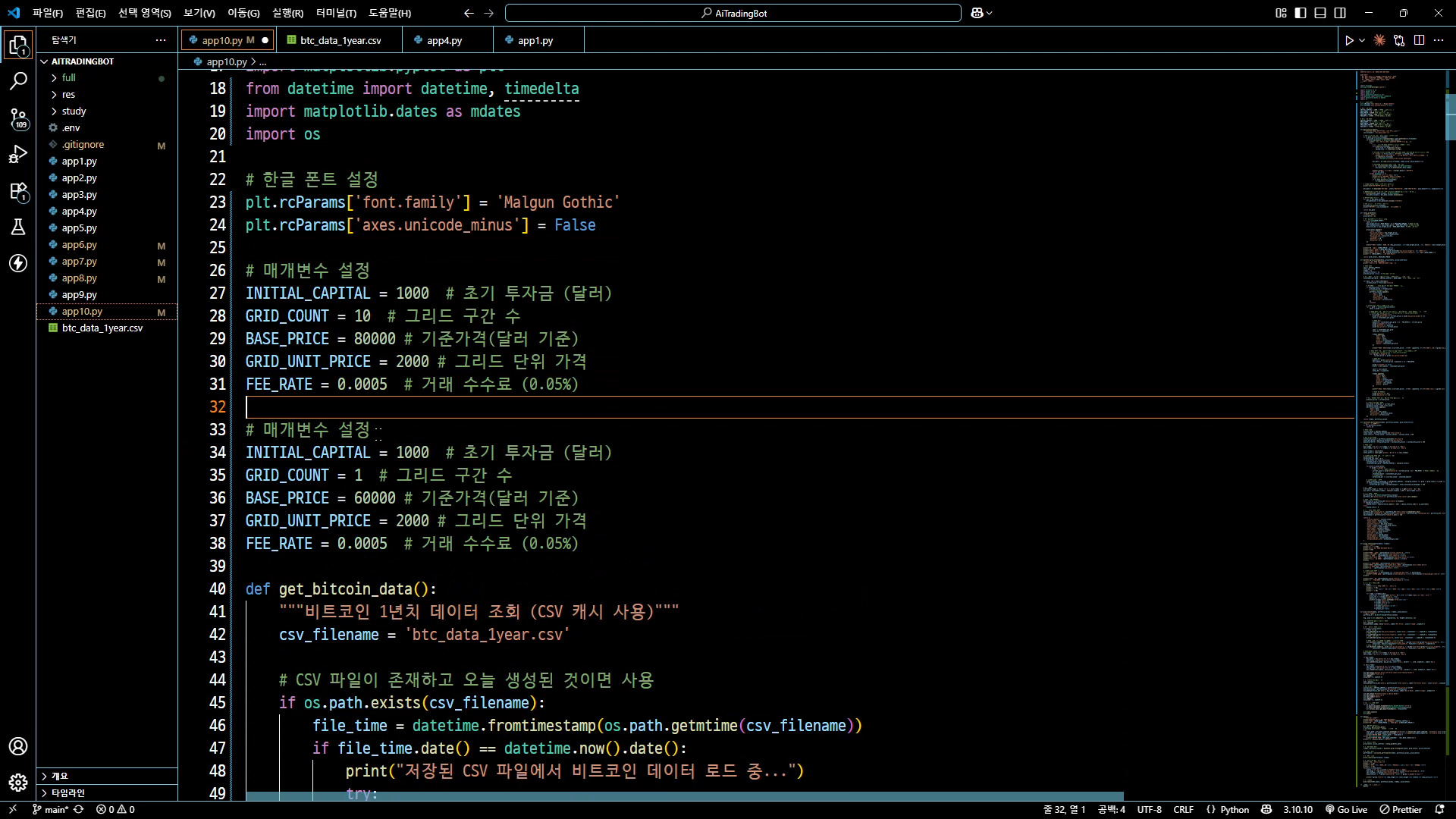The image size is (1456, 819).
Task: Collapse the full folder in the Explorer
Action: tap(67, 77)
